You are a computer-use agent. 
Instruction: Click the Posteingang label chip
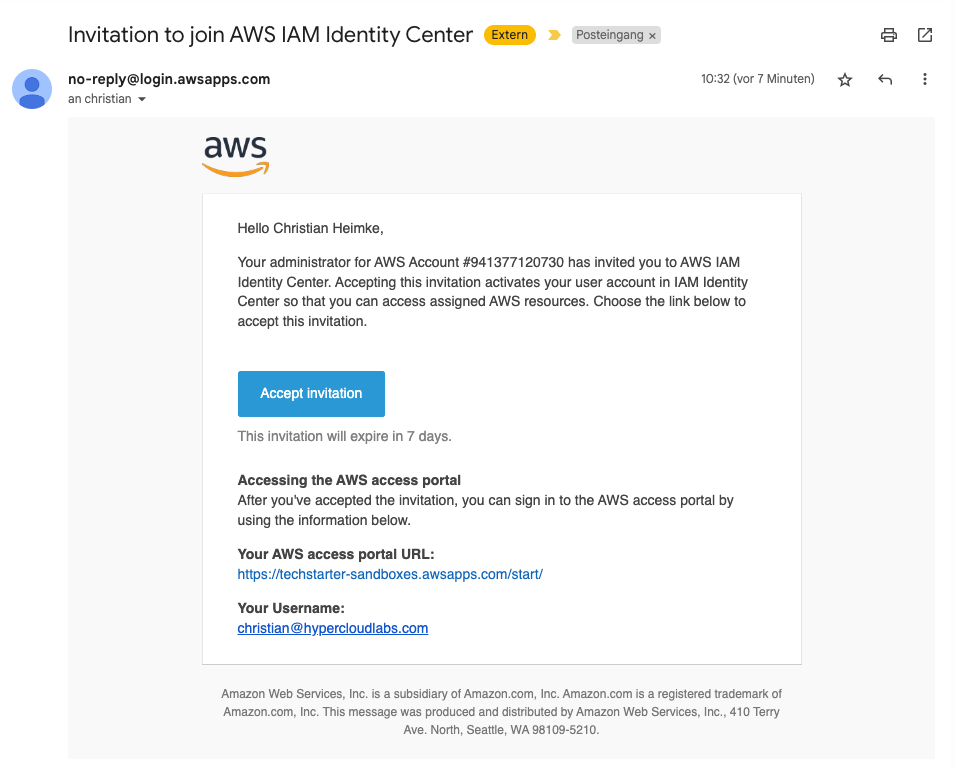[610, 35]
